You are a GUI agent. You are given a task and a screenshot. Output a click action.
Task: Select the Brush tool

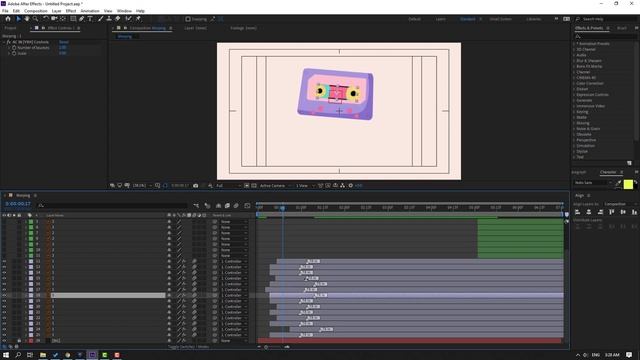100,19
